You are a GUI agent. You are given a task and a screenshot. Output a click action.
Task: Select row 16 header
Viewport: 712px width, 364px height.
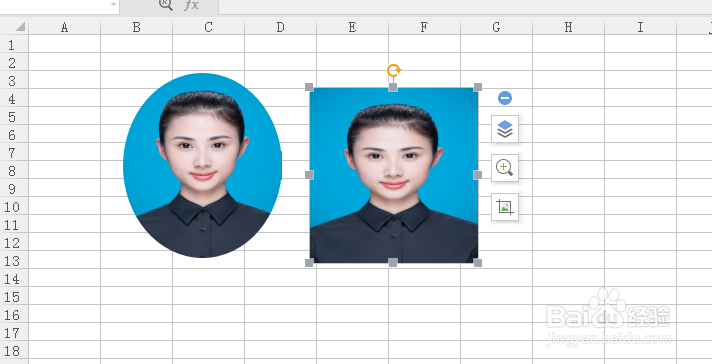pyautogui.click(x=14, y=314)
